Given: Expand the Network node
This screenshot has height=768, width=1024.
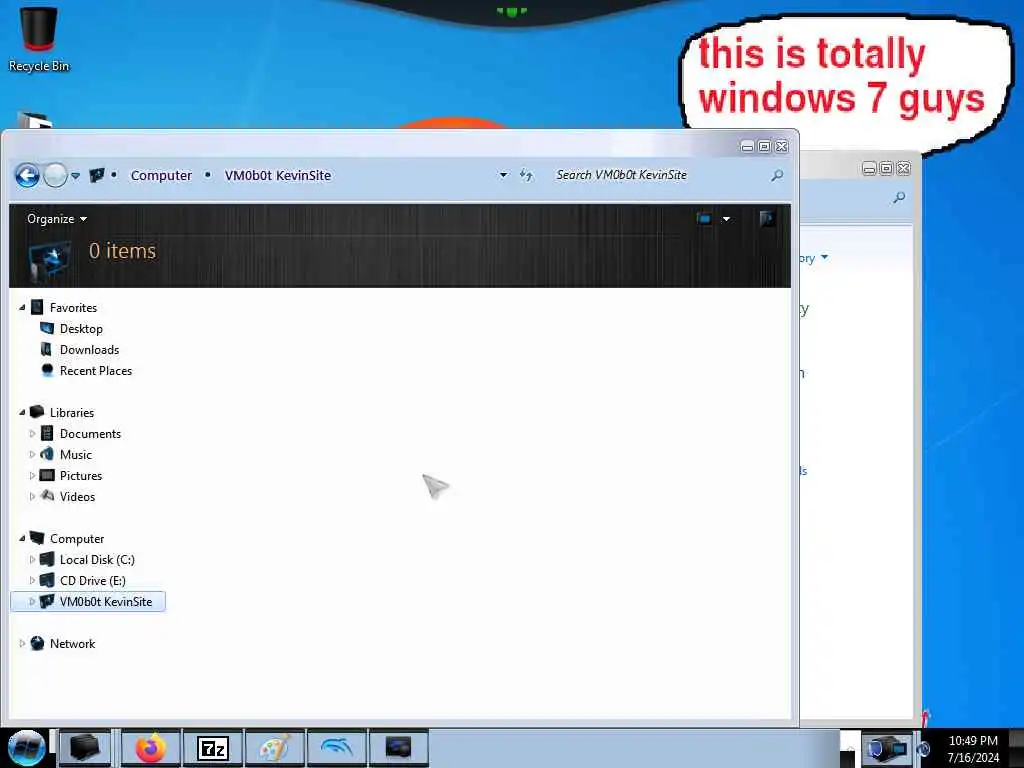Looking at the screenshot, I should [22, 643].
